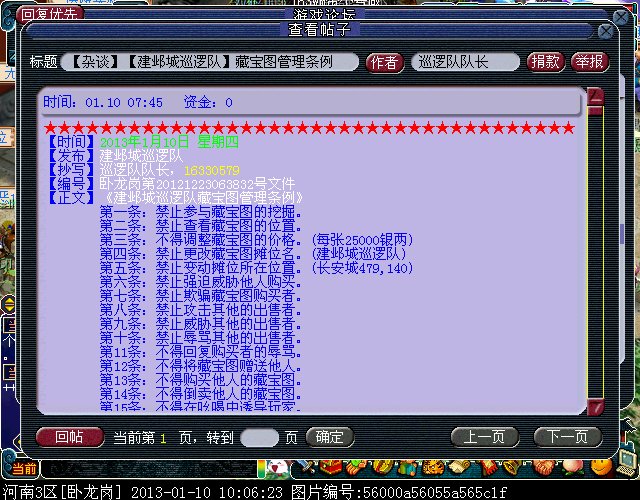Go to next page with 下一页

(567, 437)
